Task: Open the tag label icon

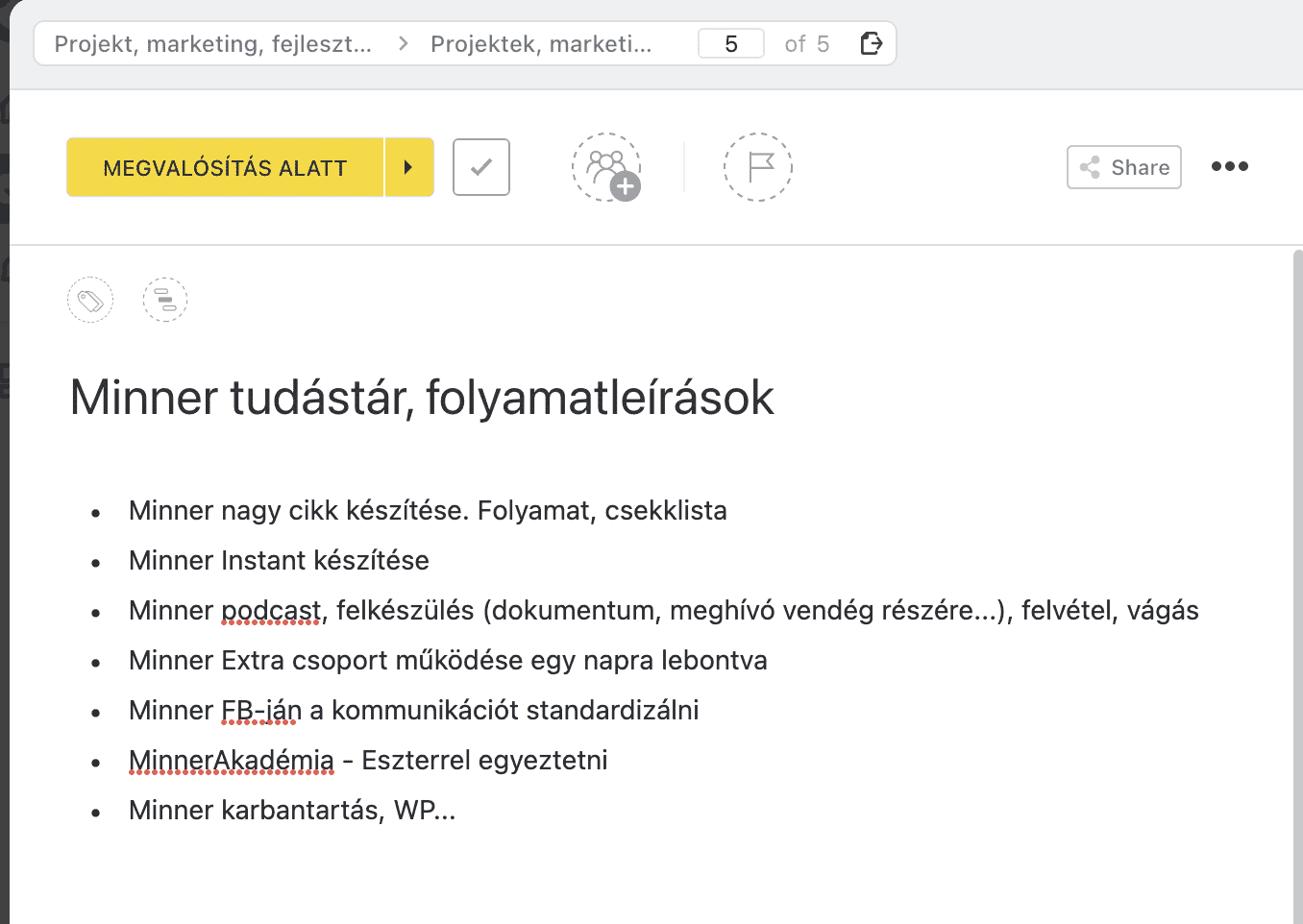Action: 90,301
